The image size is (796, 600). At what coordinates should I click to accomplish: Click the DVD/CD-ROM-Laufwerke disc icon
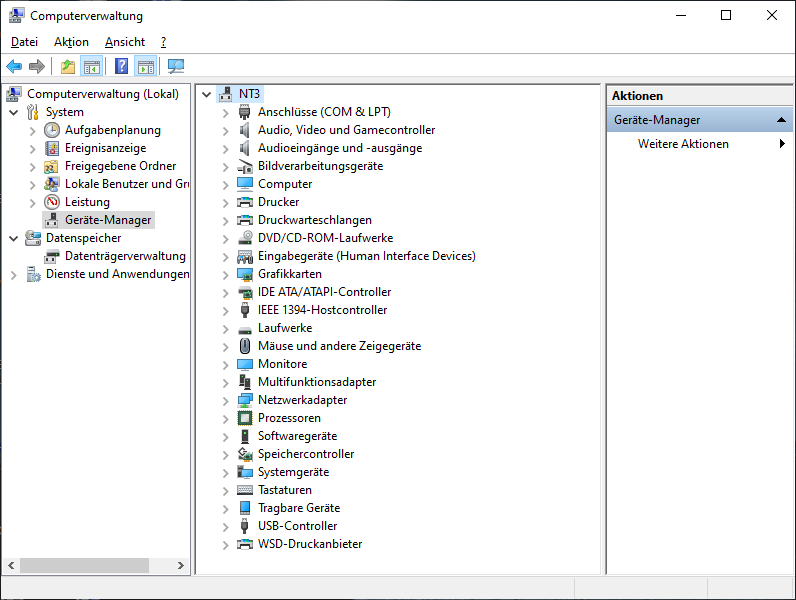245,238
